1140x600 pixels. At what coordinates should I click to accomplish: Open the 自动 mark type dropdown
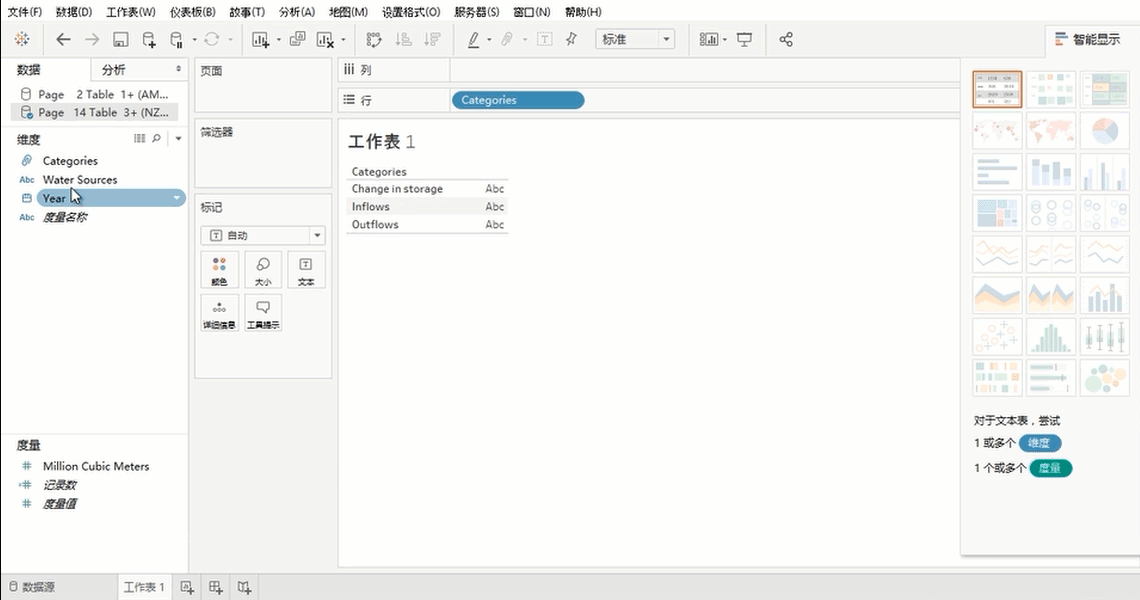[263, 236]
